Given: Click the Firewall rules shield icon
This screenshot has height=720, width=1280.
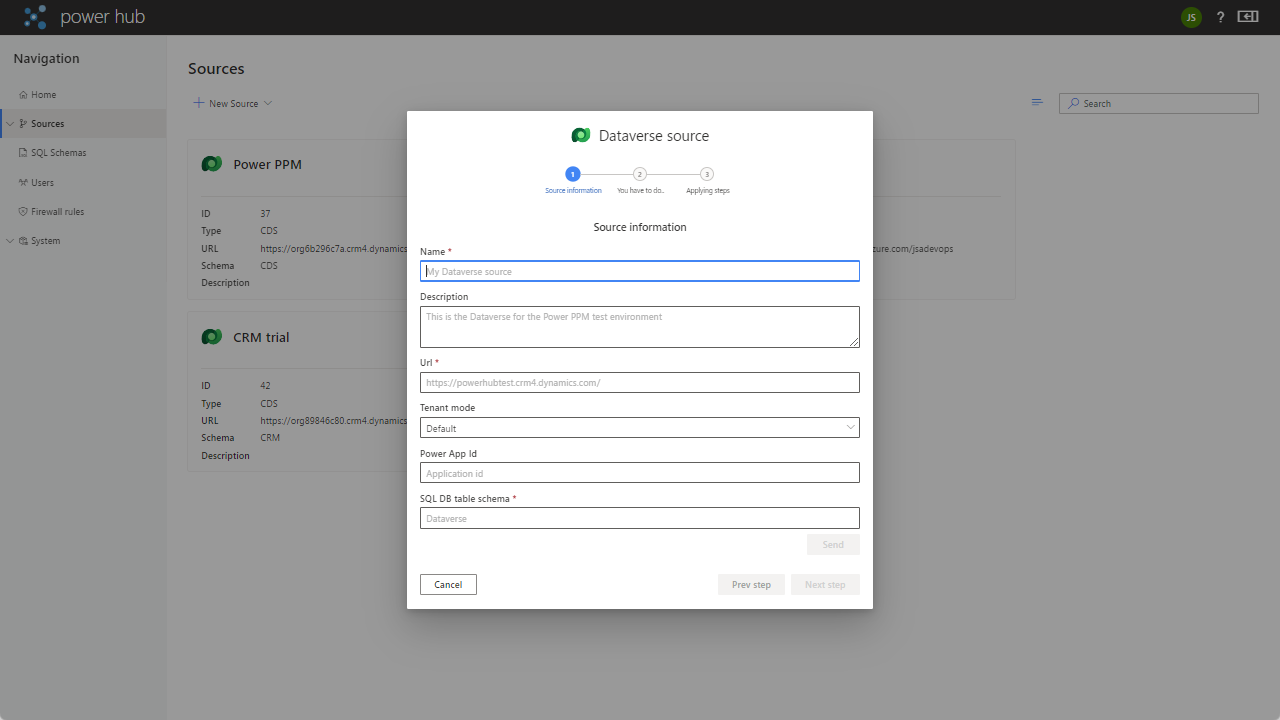Looking at the screenshot, I should [x=23, y=212].
